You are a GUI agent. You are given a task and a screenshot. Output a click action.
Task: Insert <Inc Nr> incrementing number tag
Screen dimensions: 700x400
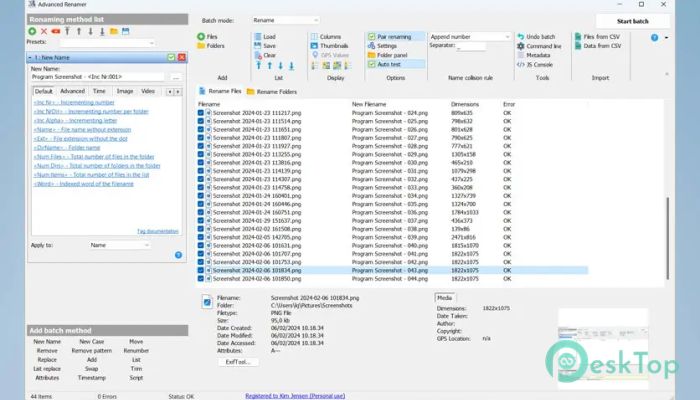(74, 102)
